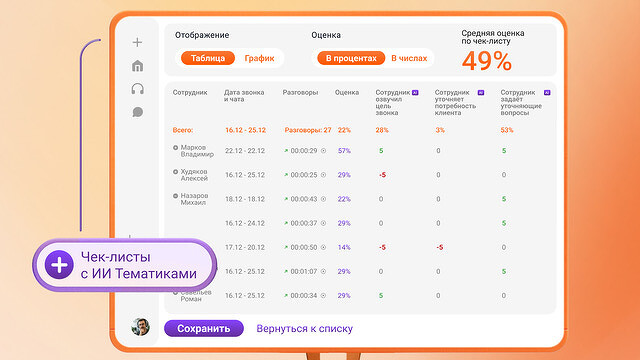Screen dimensions: 640x360
Task: Click the Оценка column header
Action: pyautogui.click(x=347, y=93)
